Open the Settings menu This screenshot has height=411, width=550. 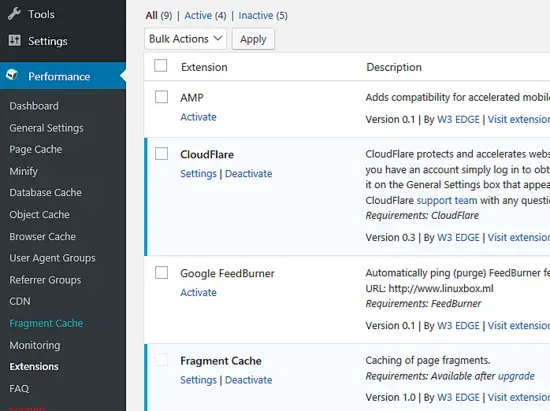pos(48,41)
